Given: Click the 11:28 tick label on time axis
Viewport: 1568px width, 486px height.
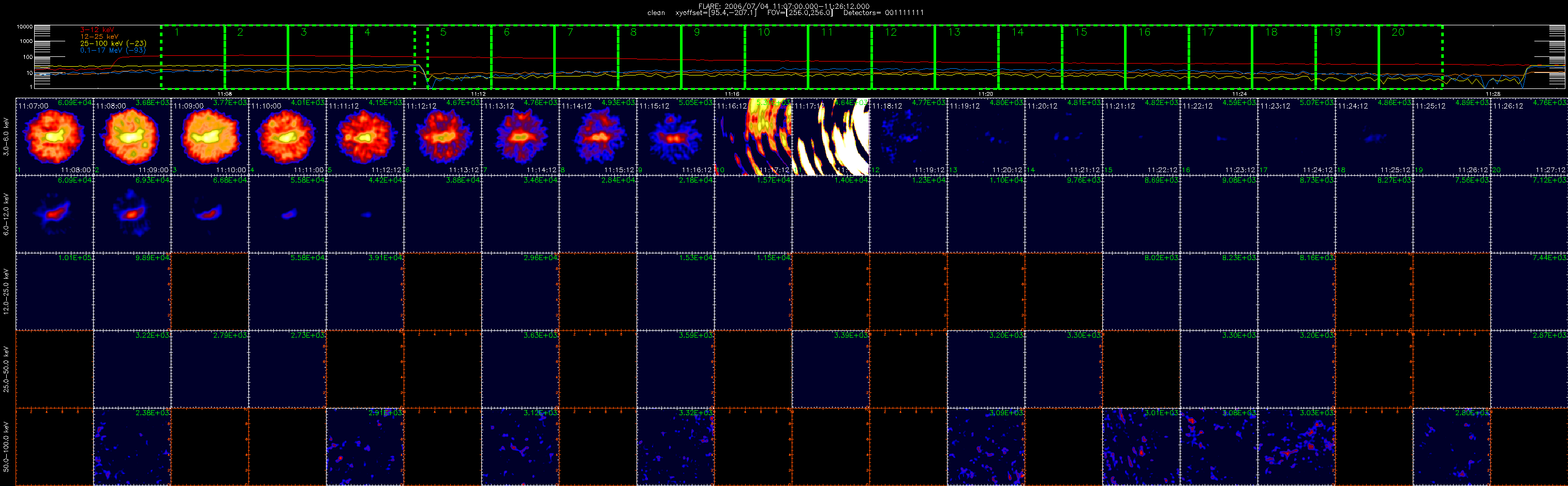Looking at the screenshot, I should click(1493, 94).
